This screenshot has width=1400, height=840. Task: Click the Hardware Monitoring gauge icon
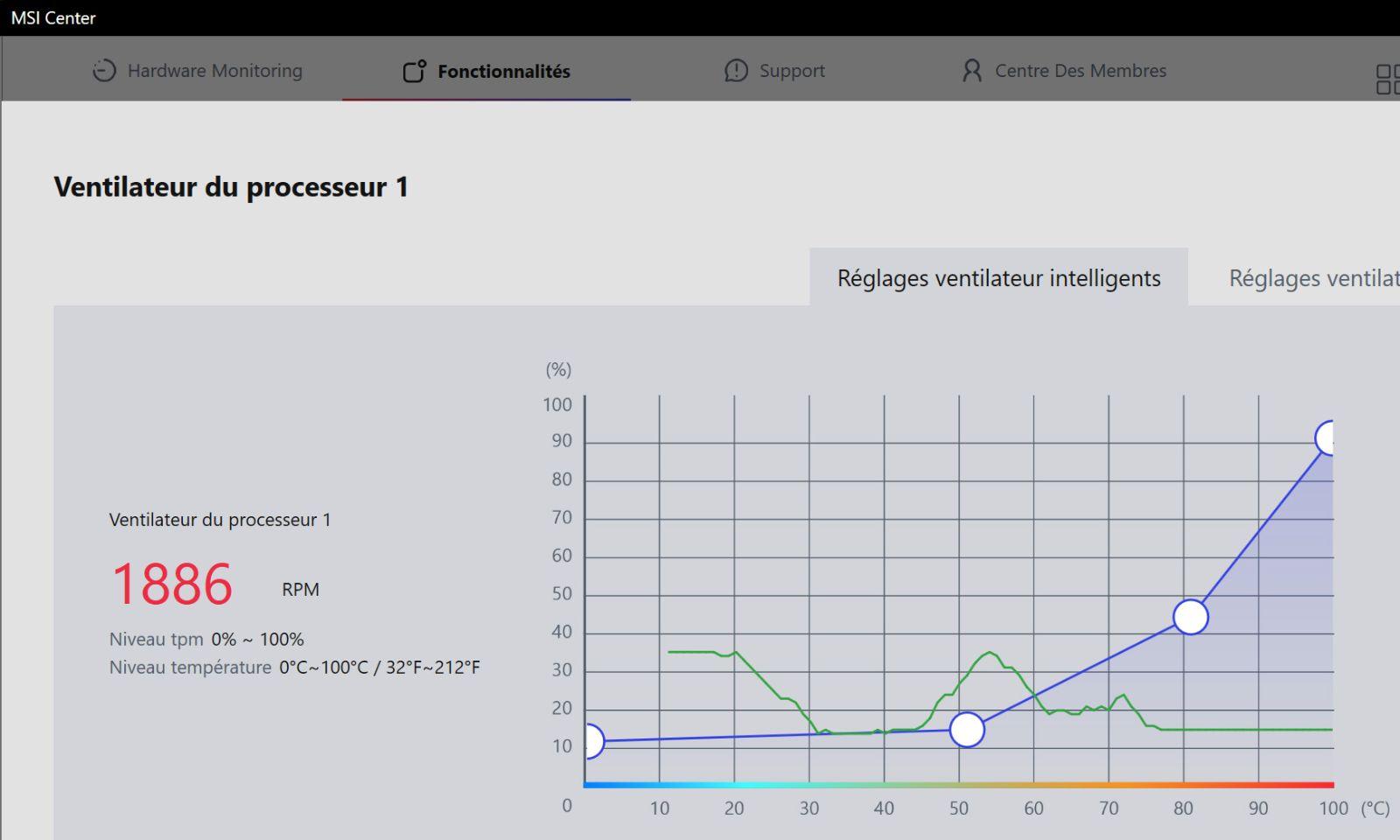pos(104,71)
